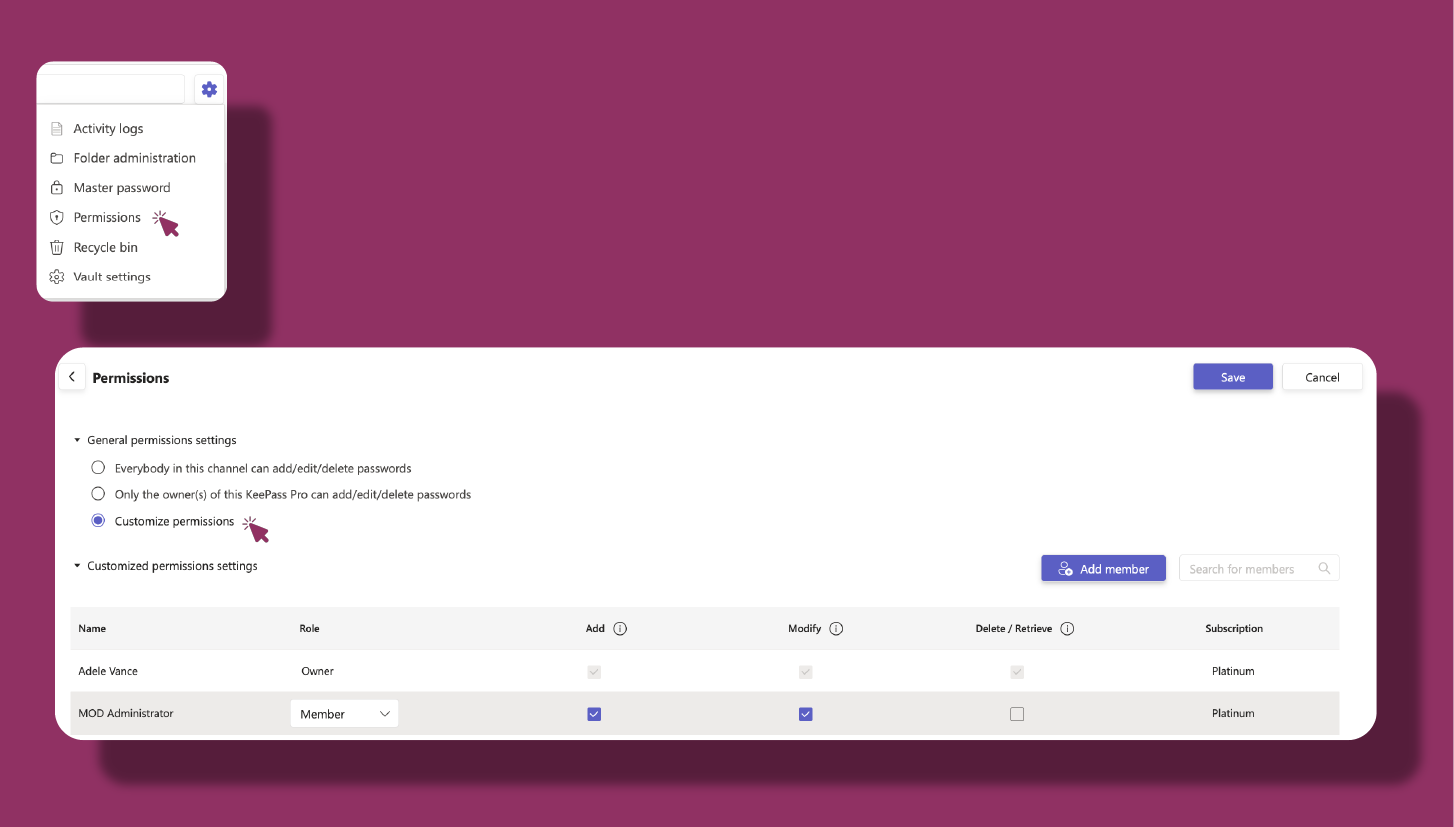Click the Folder administration folder icon
Image resolution: width=1454 pixels, height=827 pixels.
point(57,158)
